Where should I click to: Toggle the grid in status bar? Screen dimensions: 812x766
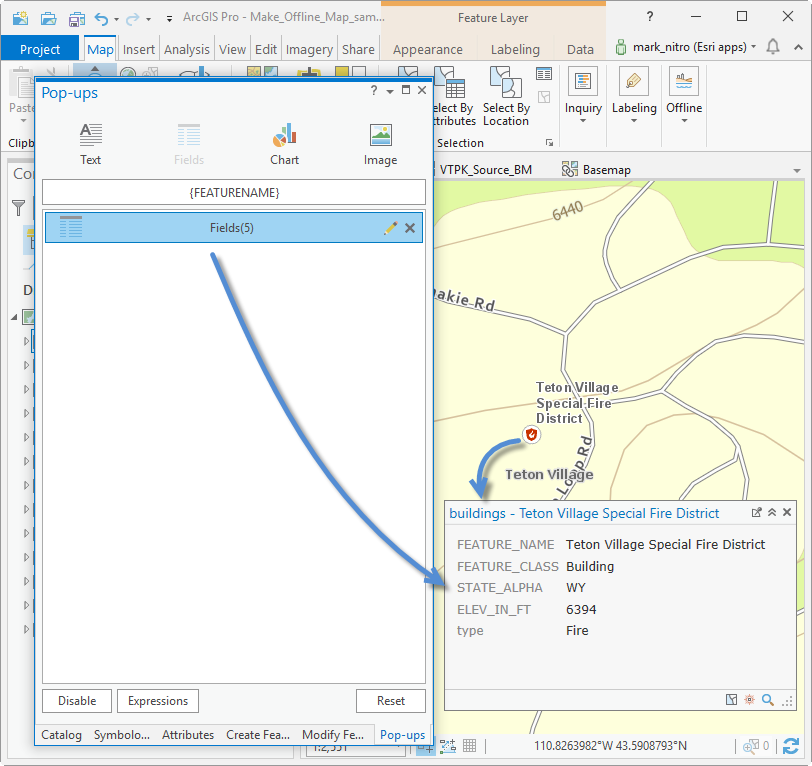coord(470,745)
